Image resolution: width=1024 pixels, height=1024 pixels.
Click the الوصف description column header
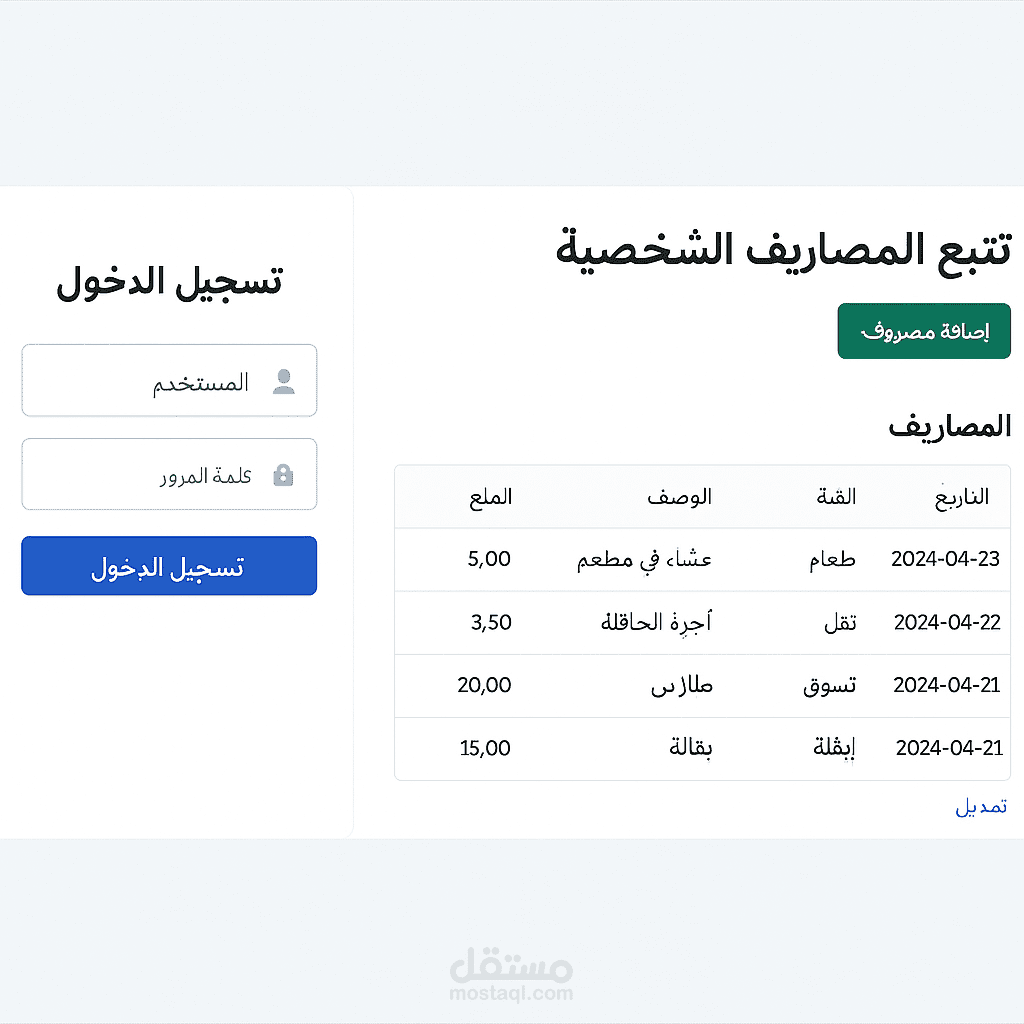coord(679,497)
